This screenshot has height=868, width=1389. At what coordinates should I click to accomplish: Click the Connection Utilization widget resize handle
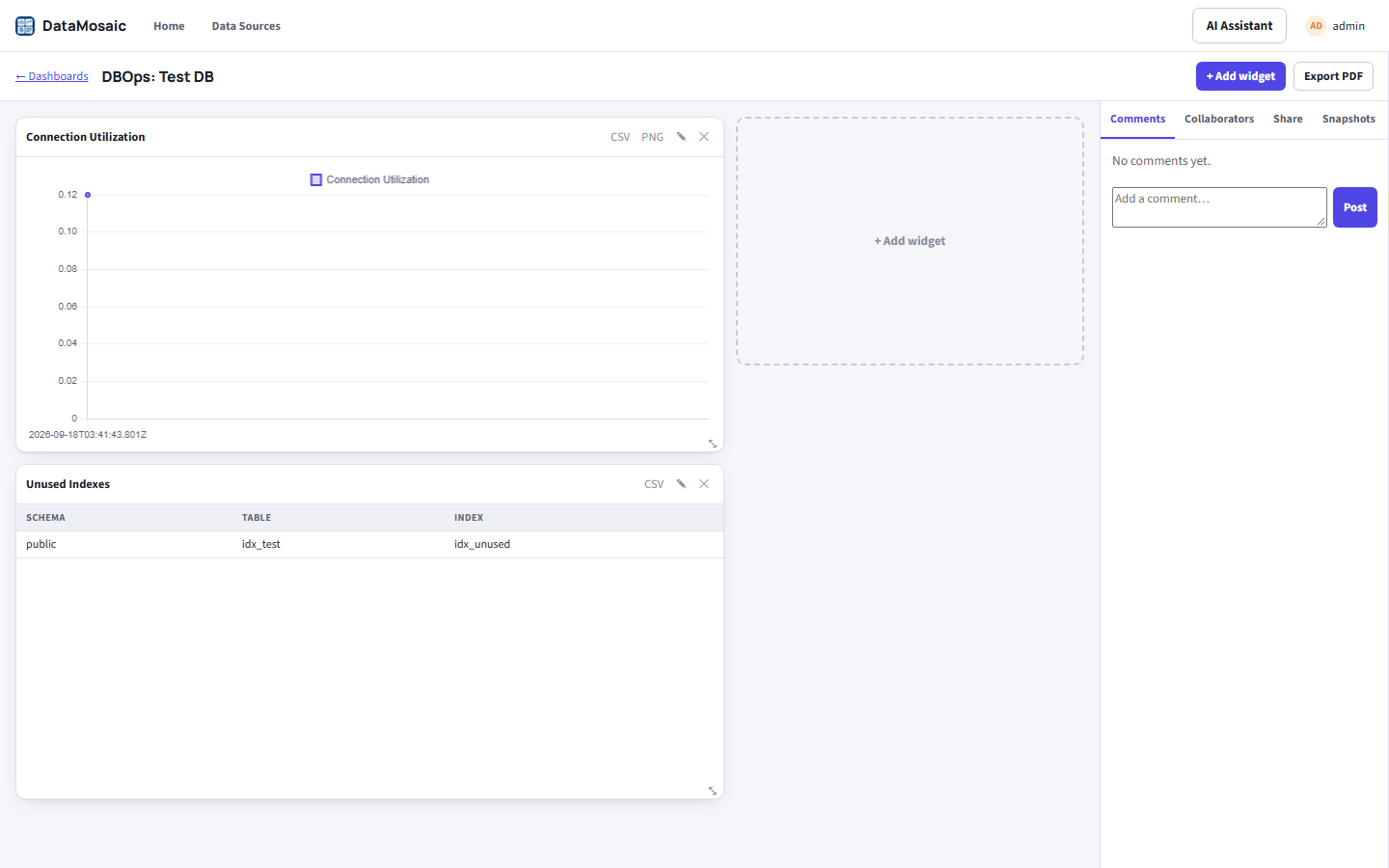pos(713,444)
